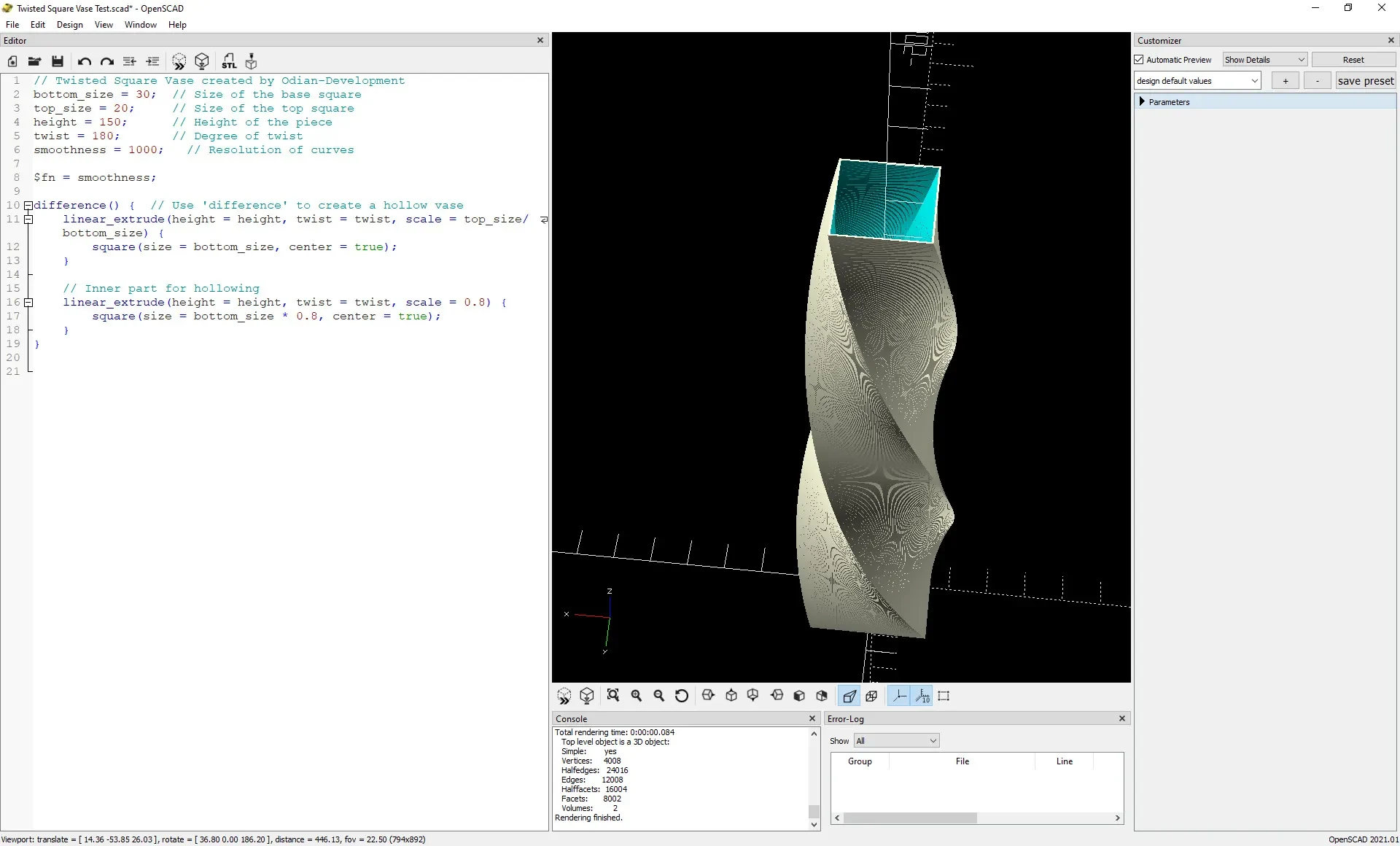Click the Reset button in Customizer
1400x846 pixels.
click(1353, 60)
